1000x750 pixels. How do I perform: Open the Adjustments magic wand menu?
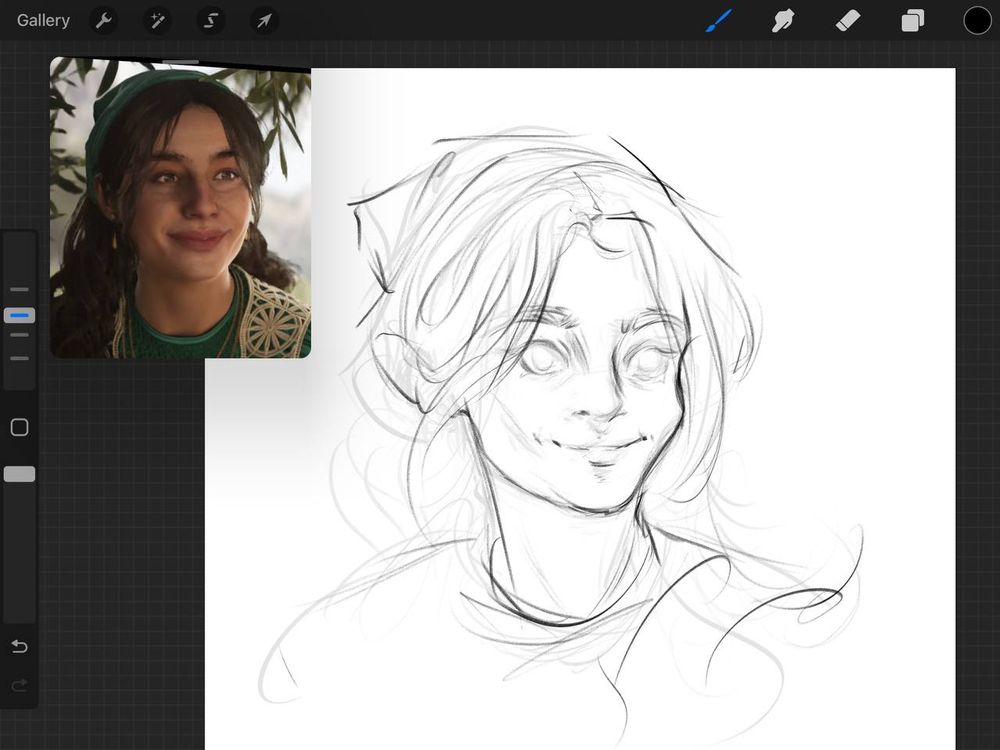click(x=157, y=21)
